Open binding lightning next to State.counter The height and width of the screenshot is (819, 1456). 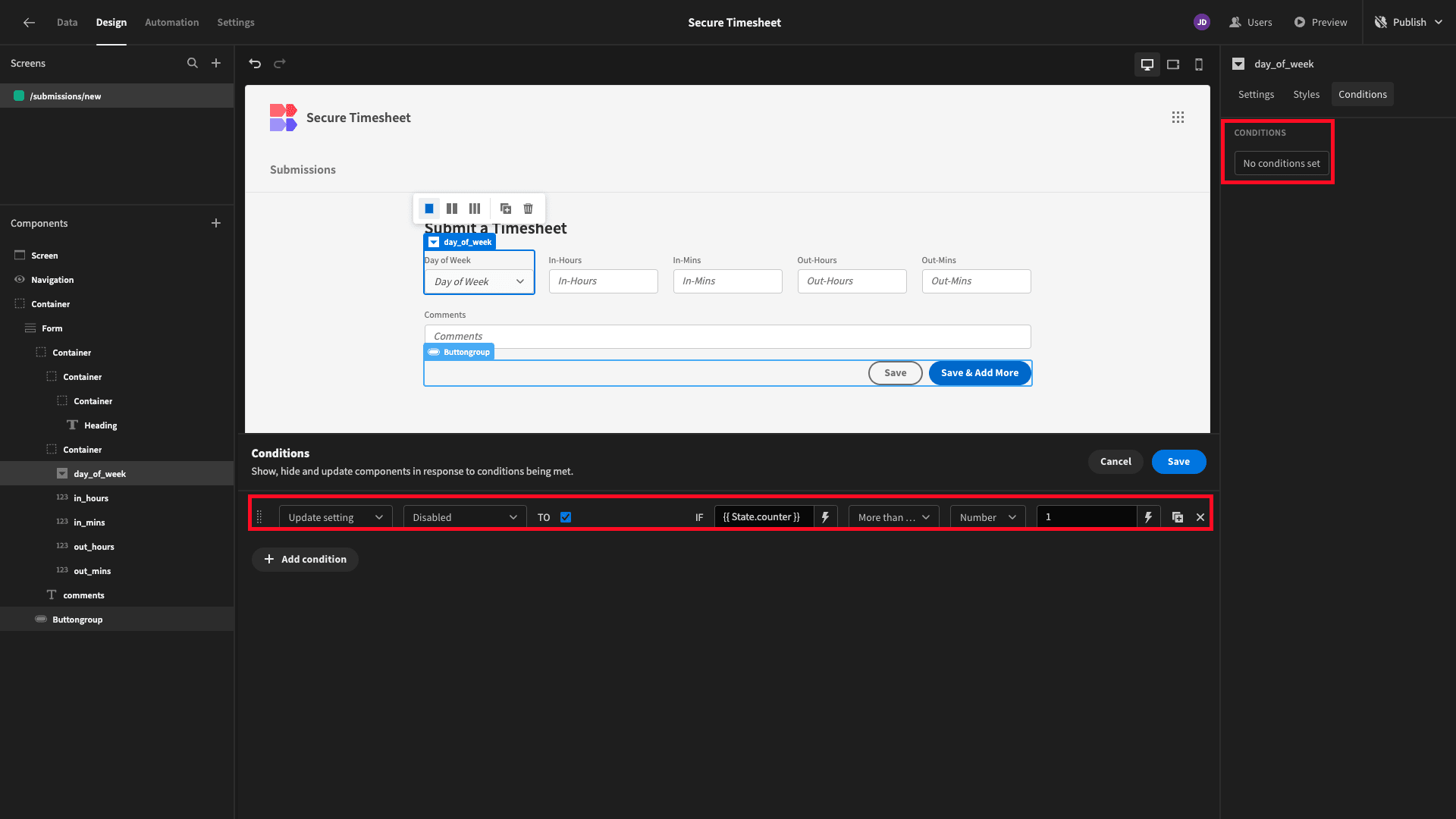click(x=826, y=517)
